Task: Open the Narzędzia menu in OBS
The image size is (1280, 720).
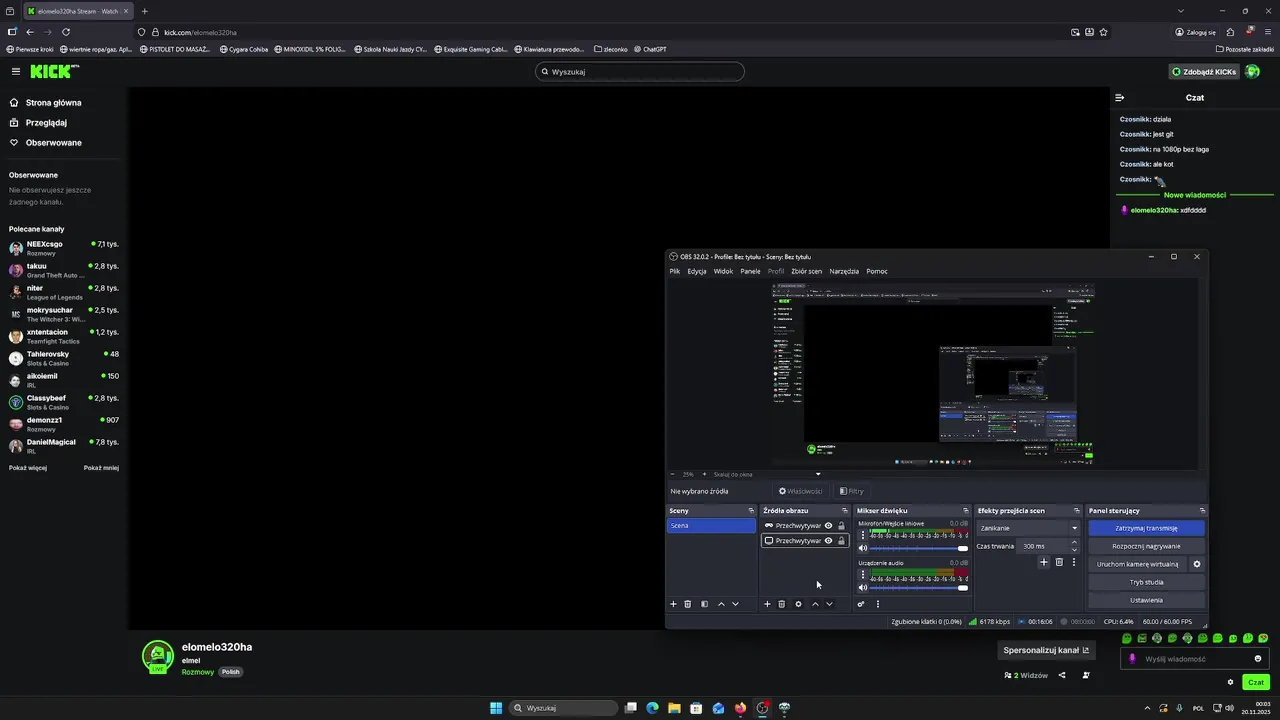Action: click(844, 271)
